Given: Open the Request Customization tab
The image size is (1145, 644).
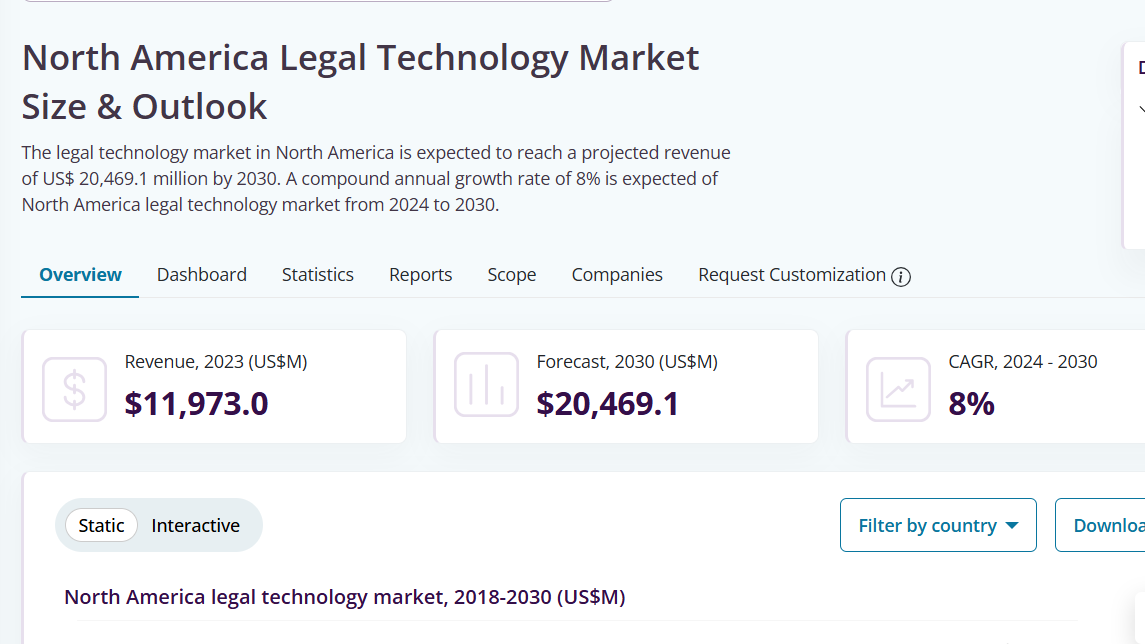Looking at the screenshot, I should click(791, 275).
